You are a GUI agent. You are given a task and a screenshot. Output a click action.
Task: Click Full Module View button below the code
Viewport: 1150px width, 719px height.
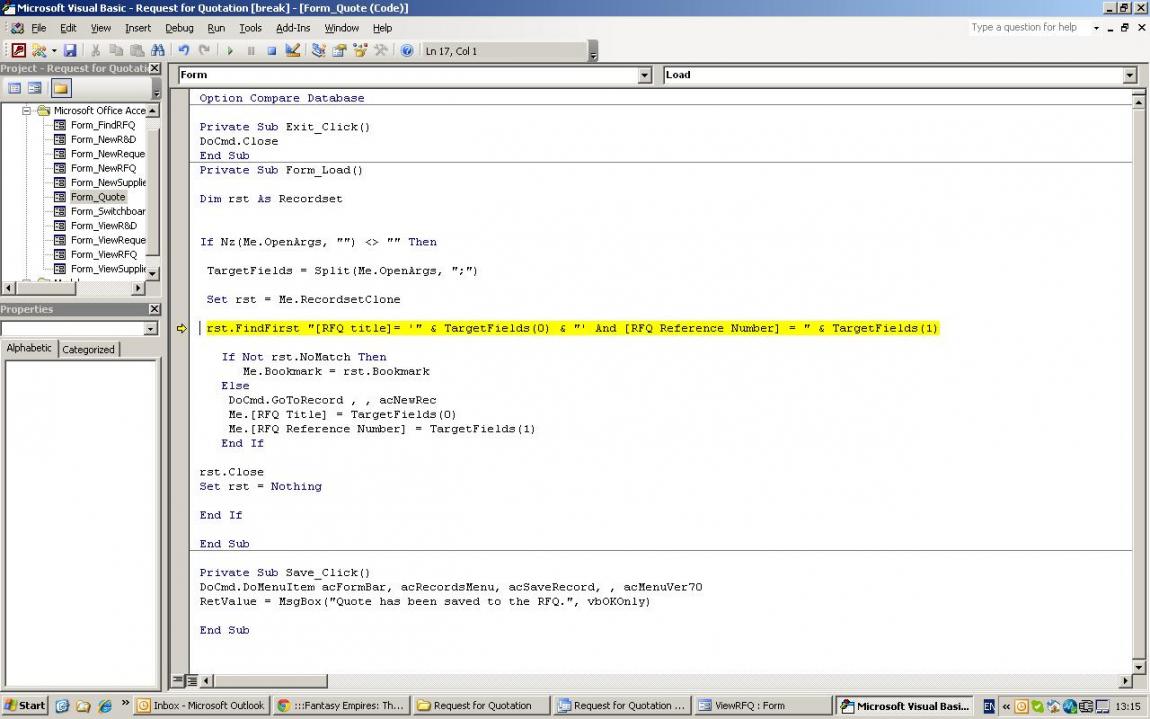191,680
